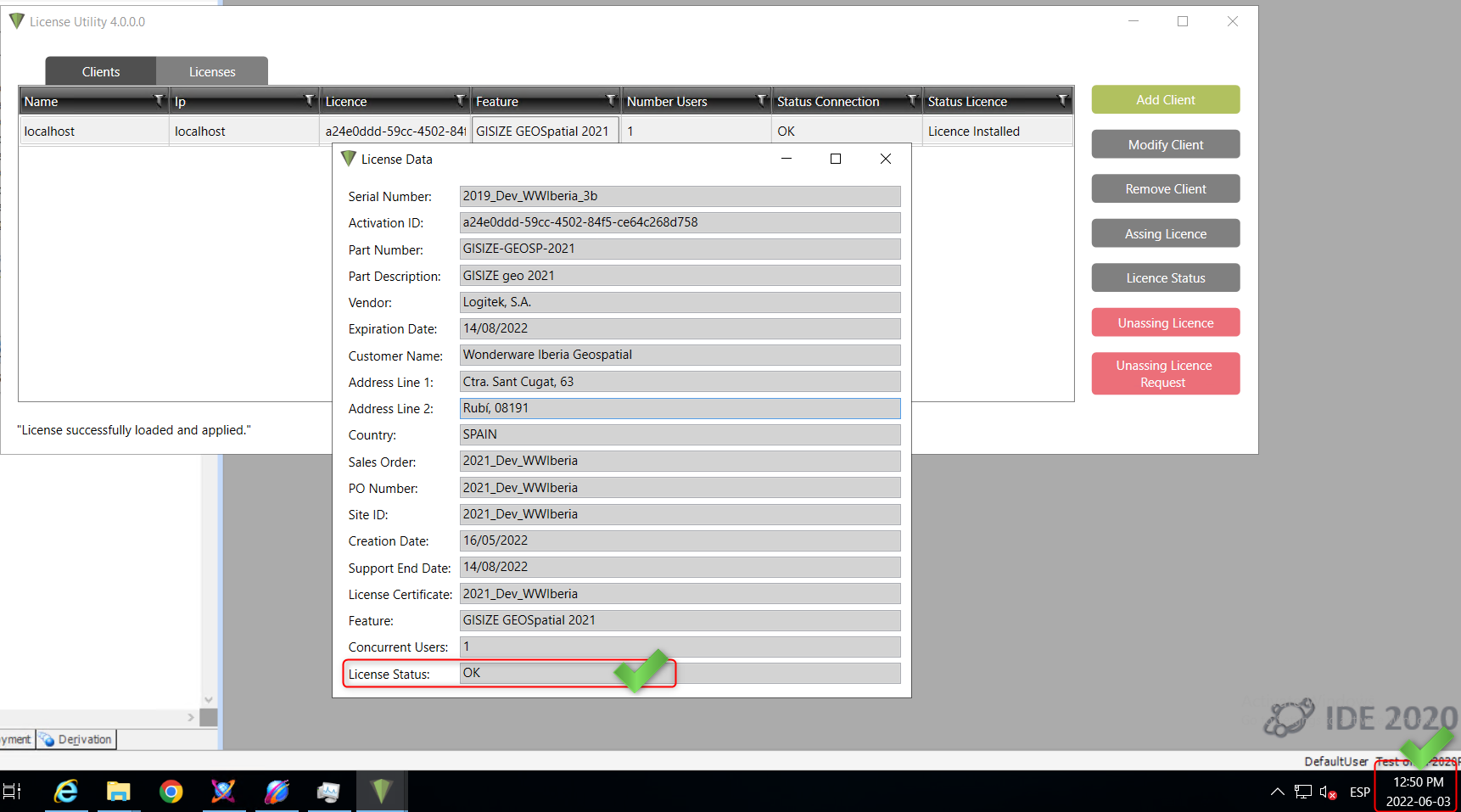1461x812 pixels.
Task: Click the Assing Licence button
Action: point(1166,233)
